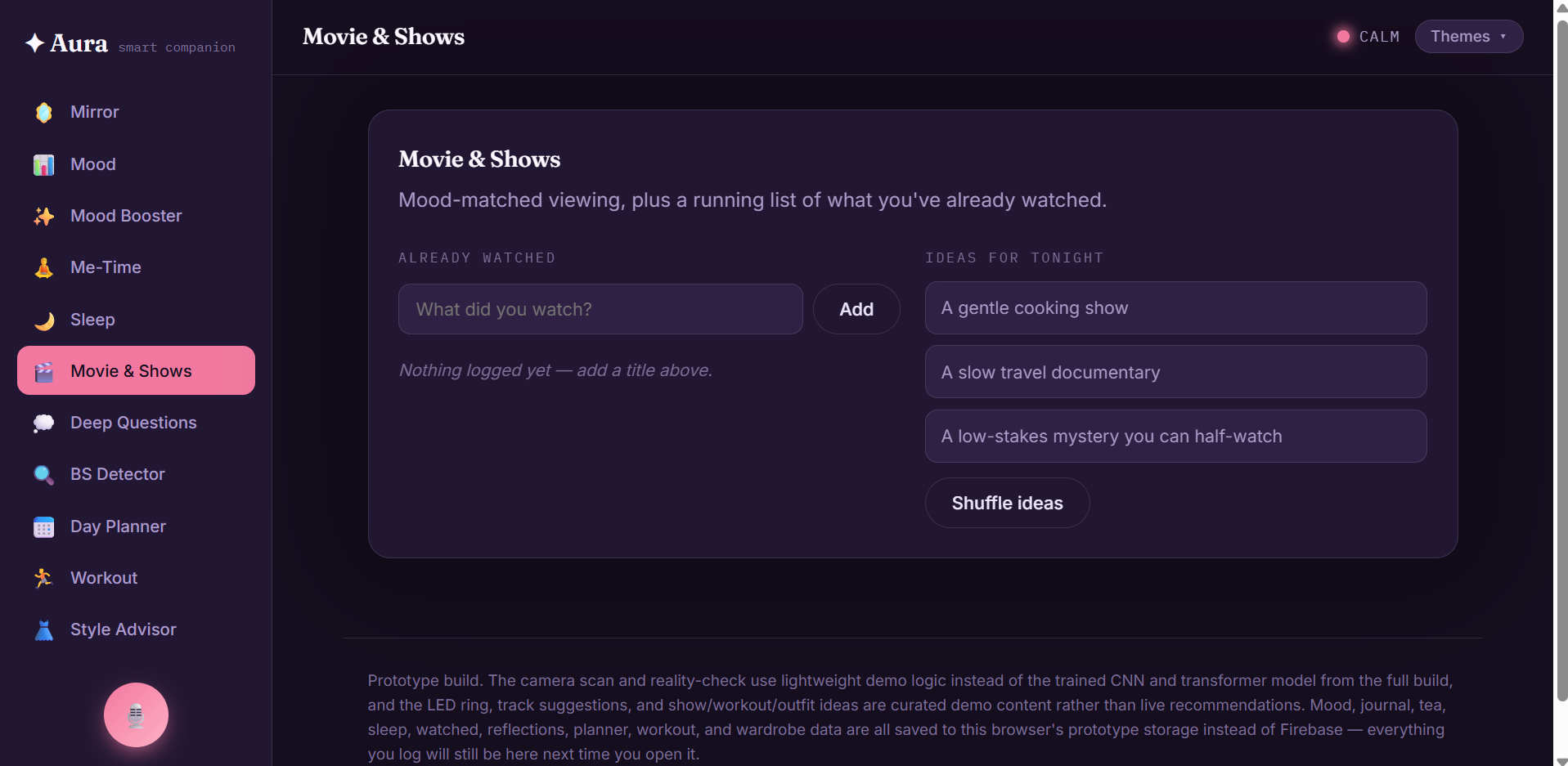
Task: Click the Deep Questions thought bubble icon
Action: coord(44,423)
